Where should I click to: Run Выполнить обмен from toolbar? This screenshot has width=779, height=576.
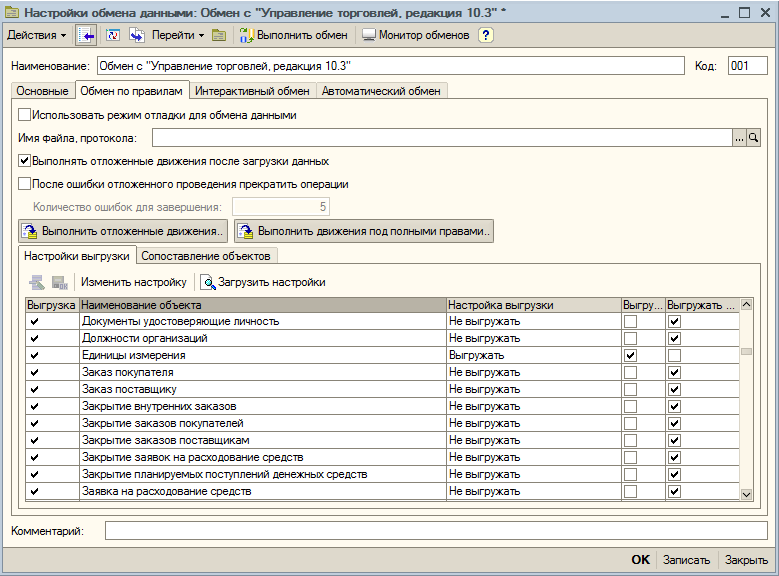pyautogui.click(x=293, y=35)
